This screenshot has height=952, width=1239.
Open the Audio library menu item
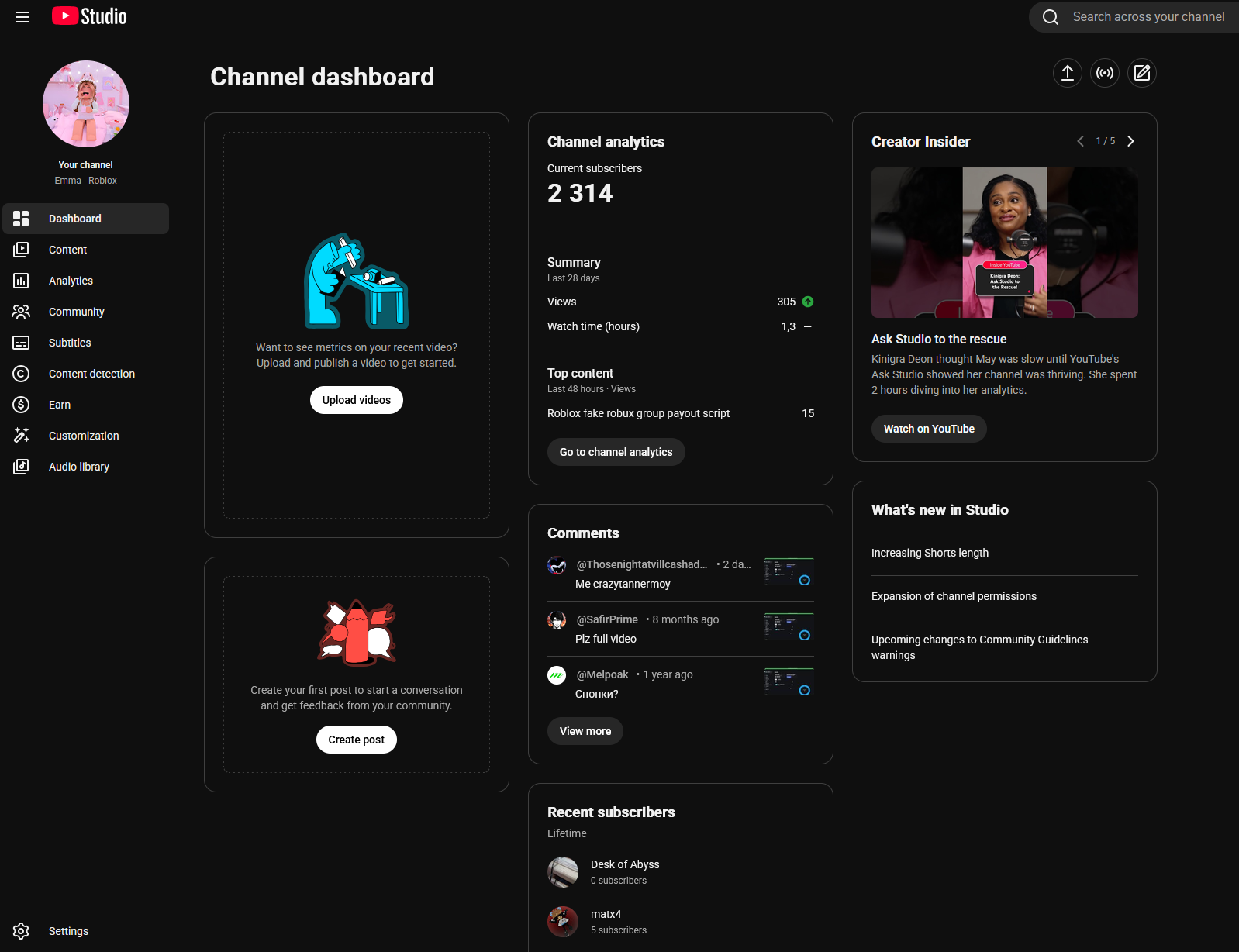pos(86,467)
